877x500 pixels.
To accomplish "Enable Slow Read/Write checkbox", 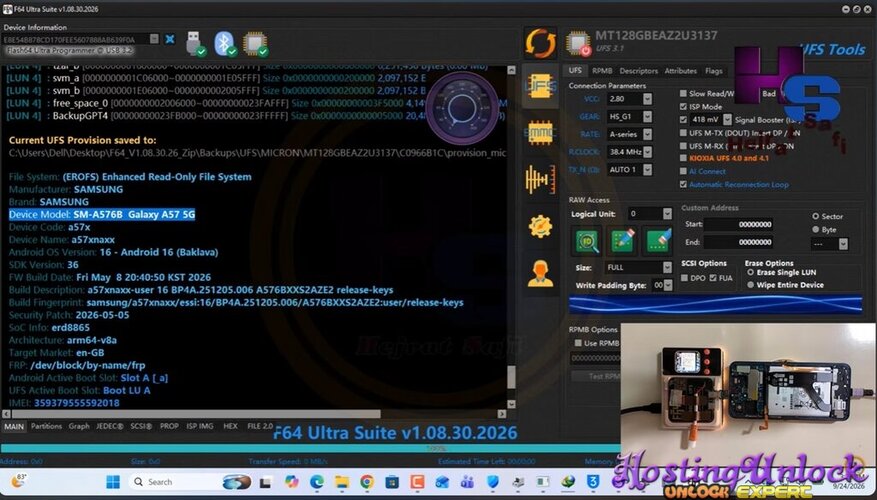I will pyautogui.click(x=683, y=93).
